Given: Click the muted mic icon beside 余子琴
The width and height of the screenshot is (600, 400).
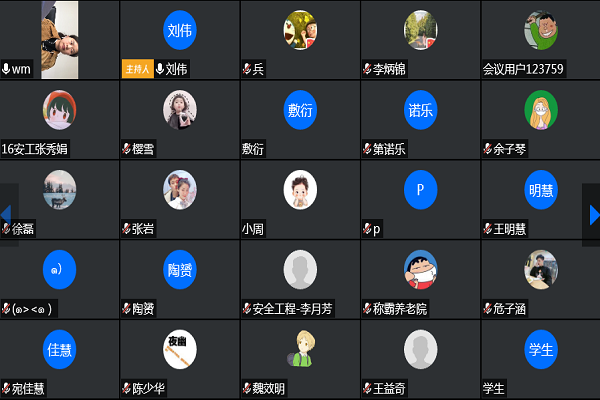Looking at the screenshot, I should [488, 149].
